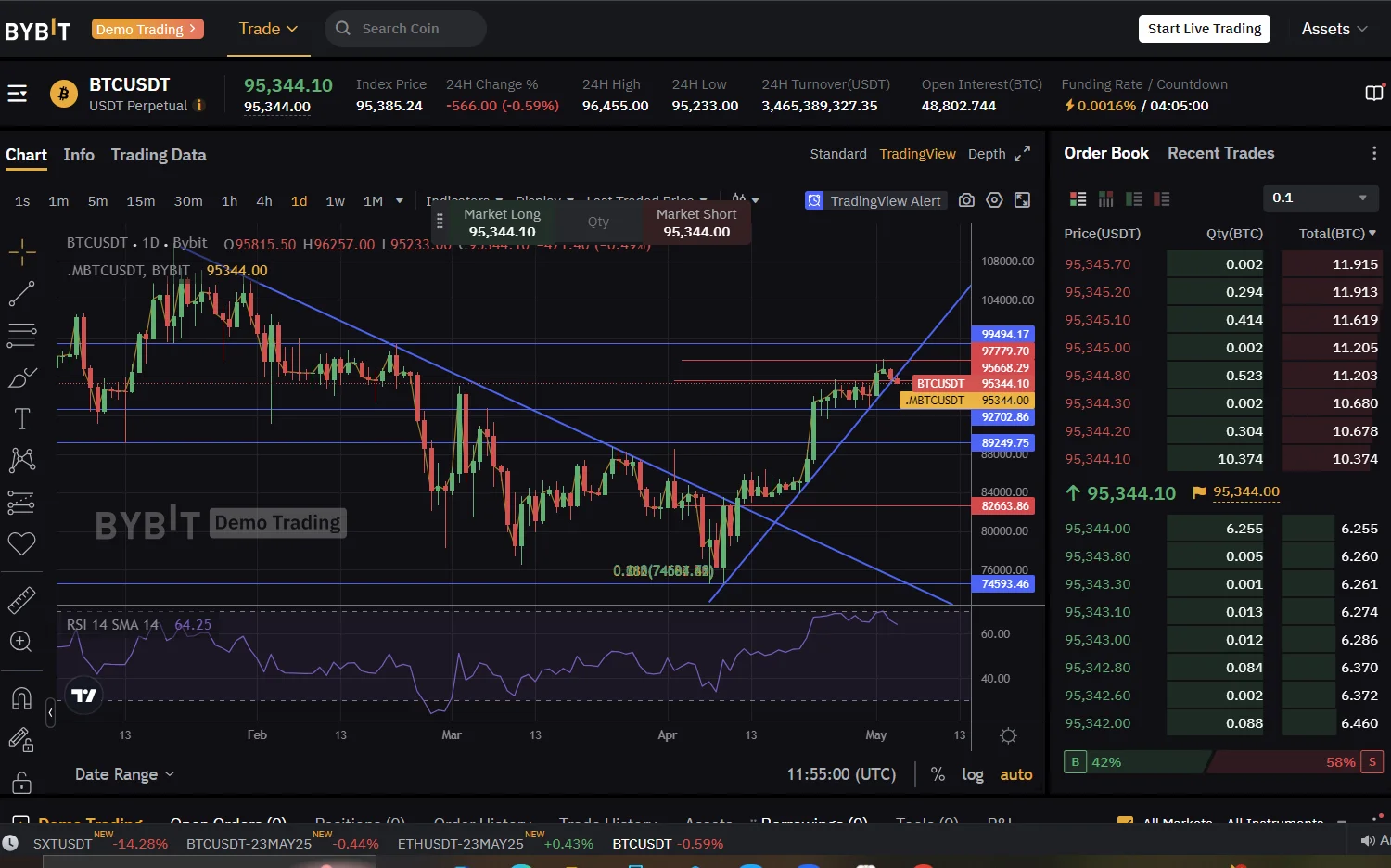Activate the zoom-in magnifier tool

tap(22, 642)
